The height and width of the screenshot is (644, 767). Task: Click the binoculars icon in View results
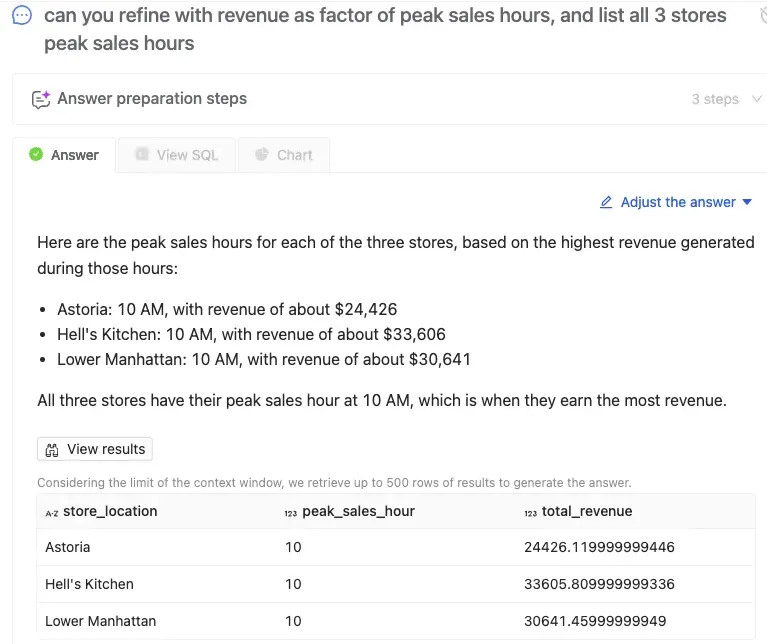tap(52, 450)
